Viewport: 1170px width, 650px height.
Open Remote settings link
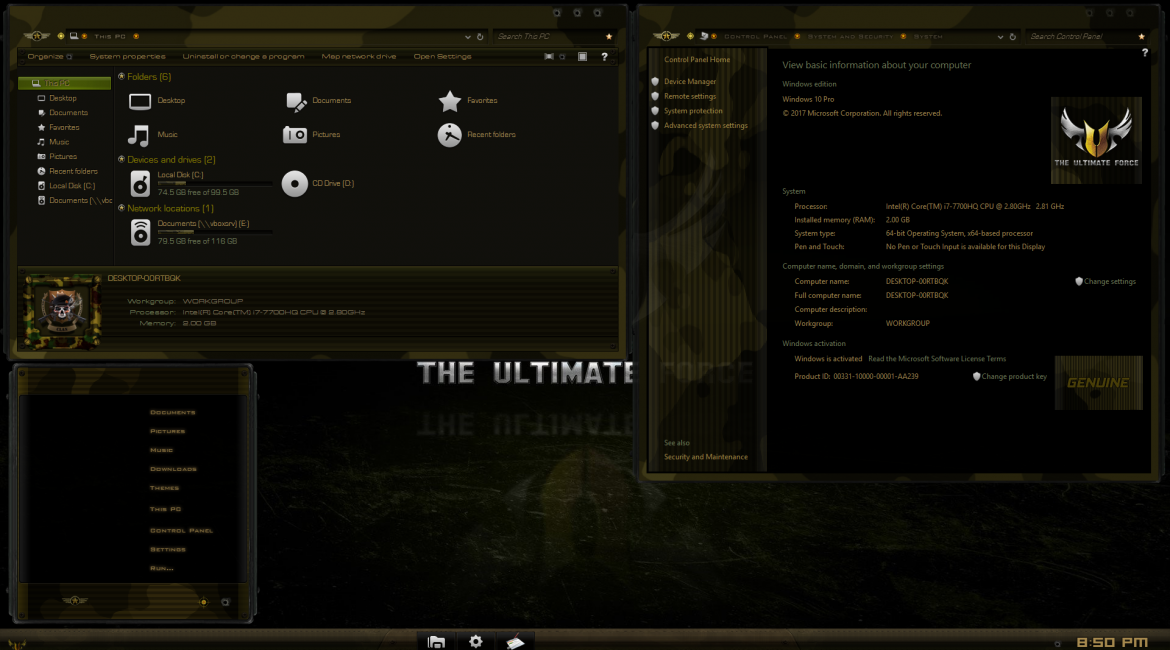click(689, 96)
